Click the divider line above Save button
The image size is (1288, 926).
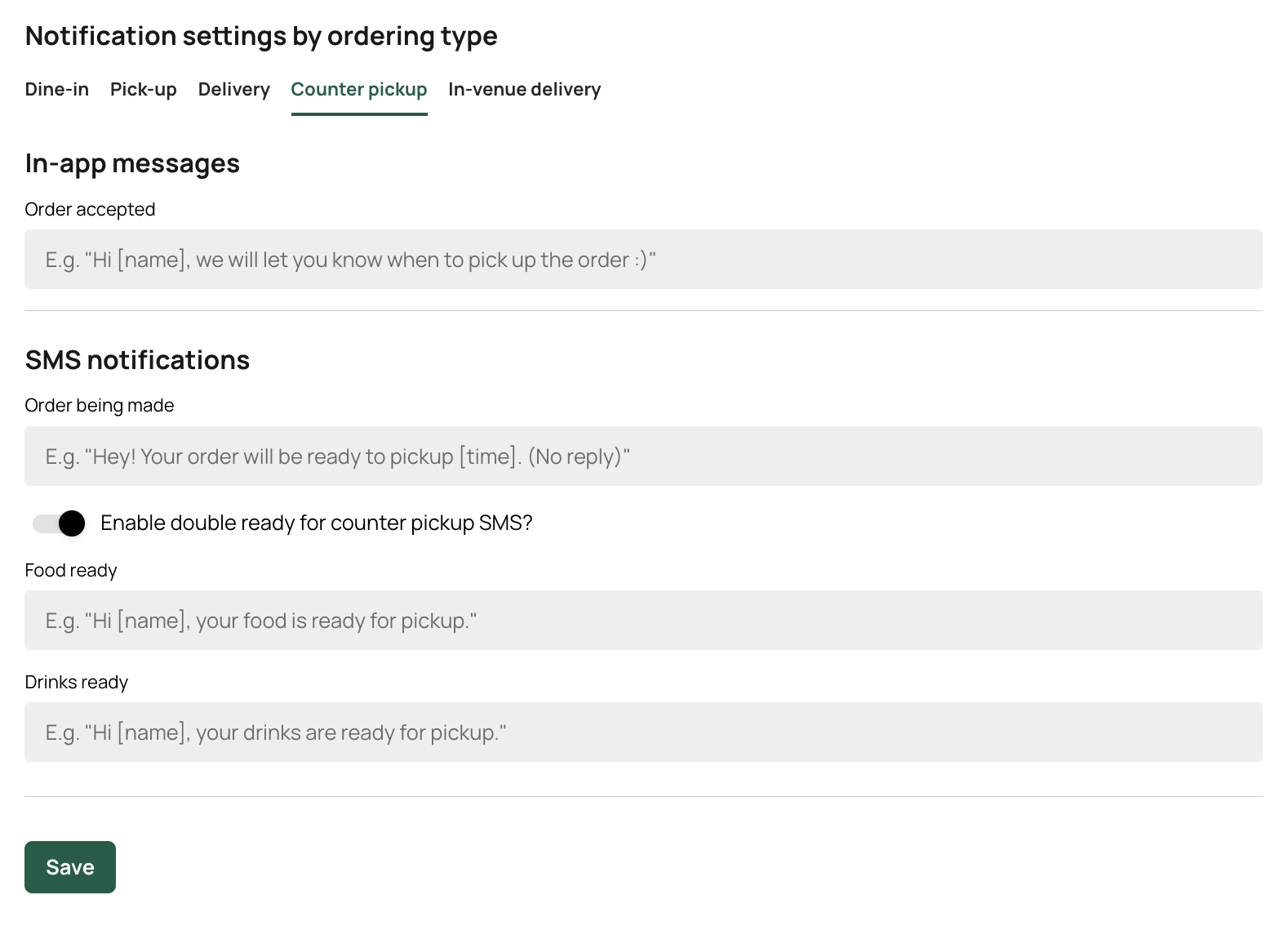pyautogui.click(x=643, y=796)
